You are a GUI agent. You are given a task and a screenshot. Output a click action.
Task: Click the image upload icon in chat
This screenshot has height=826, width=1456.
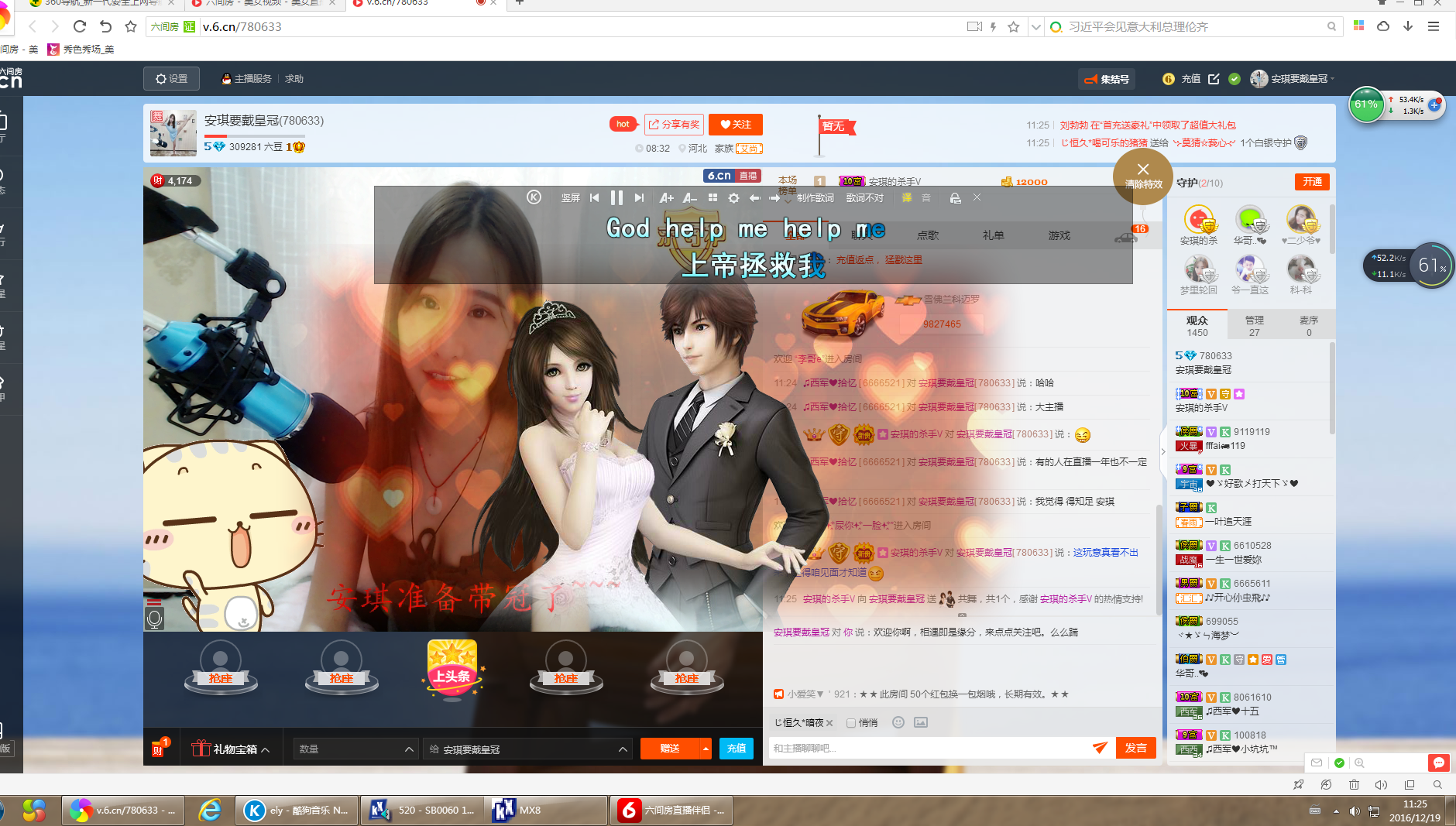click(x=921, y=722)
